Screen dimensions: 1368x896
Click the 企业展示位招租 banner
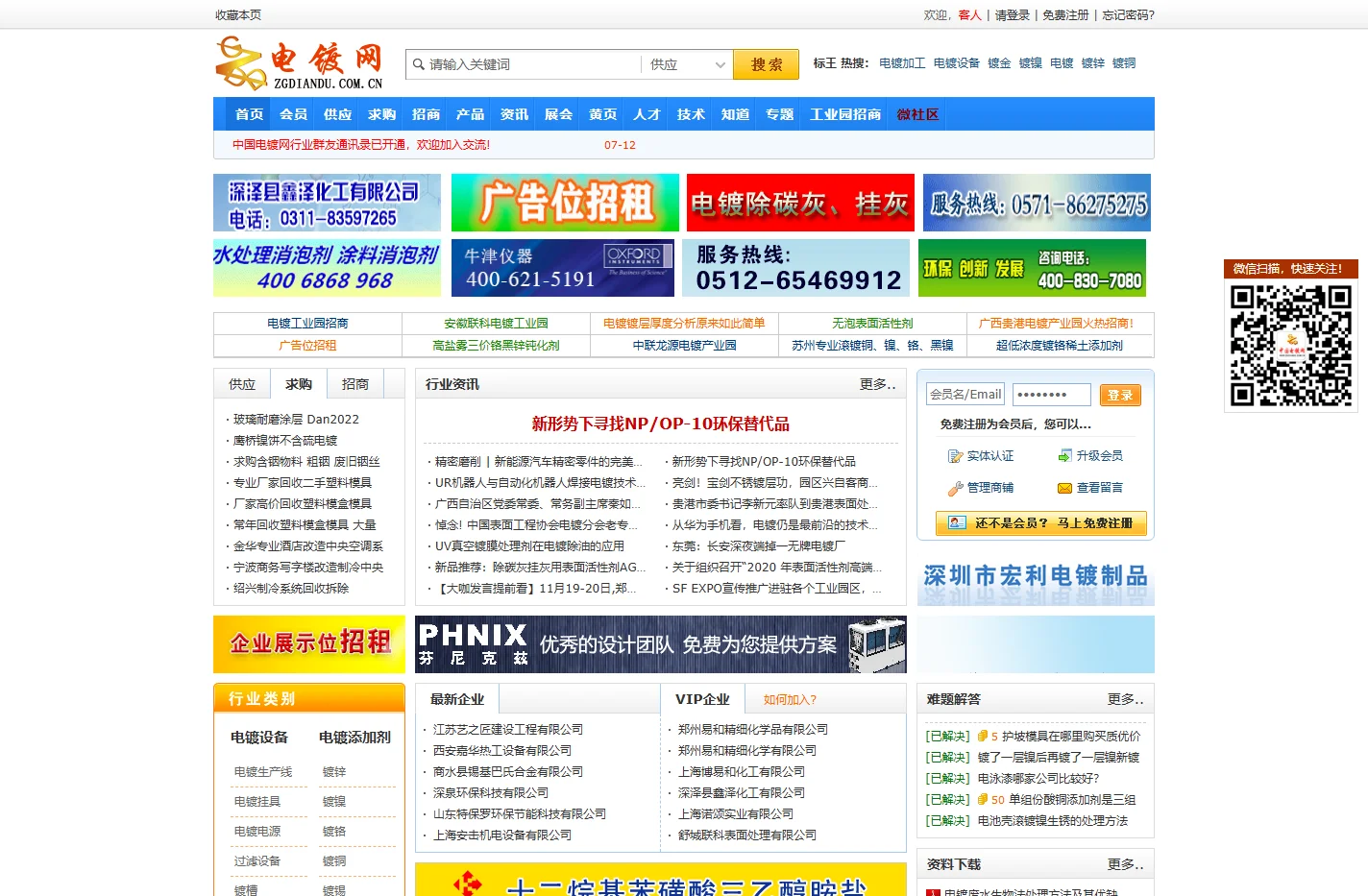309,644
